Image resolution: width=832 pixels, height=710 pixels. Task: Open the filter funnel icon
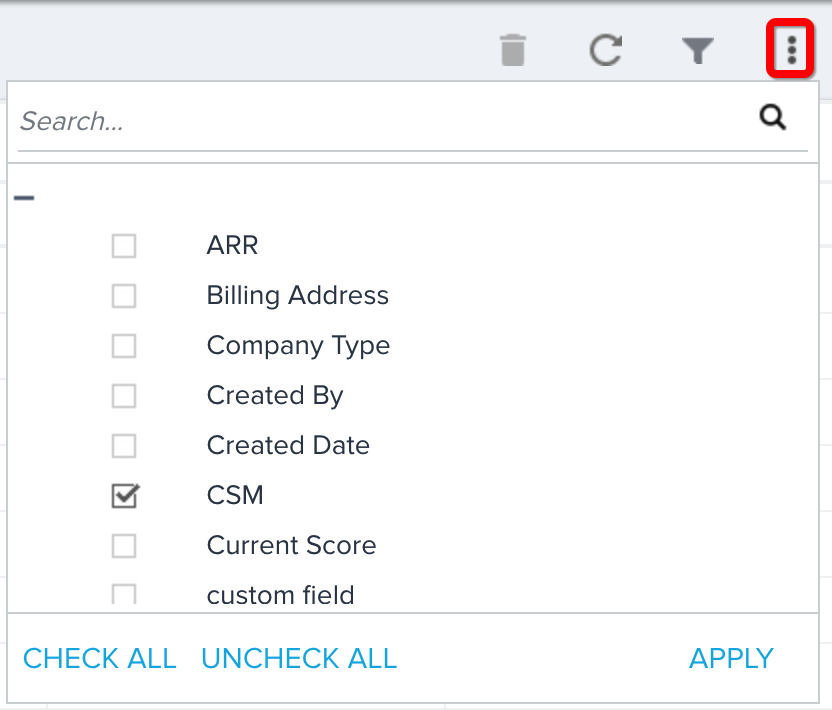click(x=697, y=50)
